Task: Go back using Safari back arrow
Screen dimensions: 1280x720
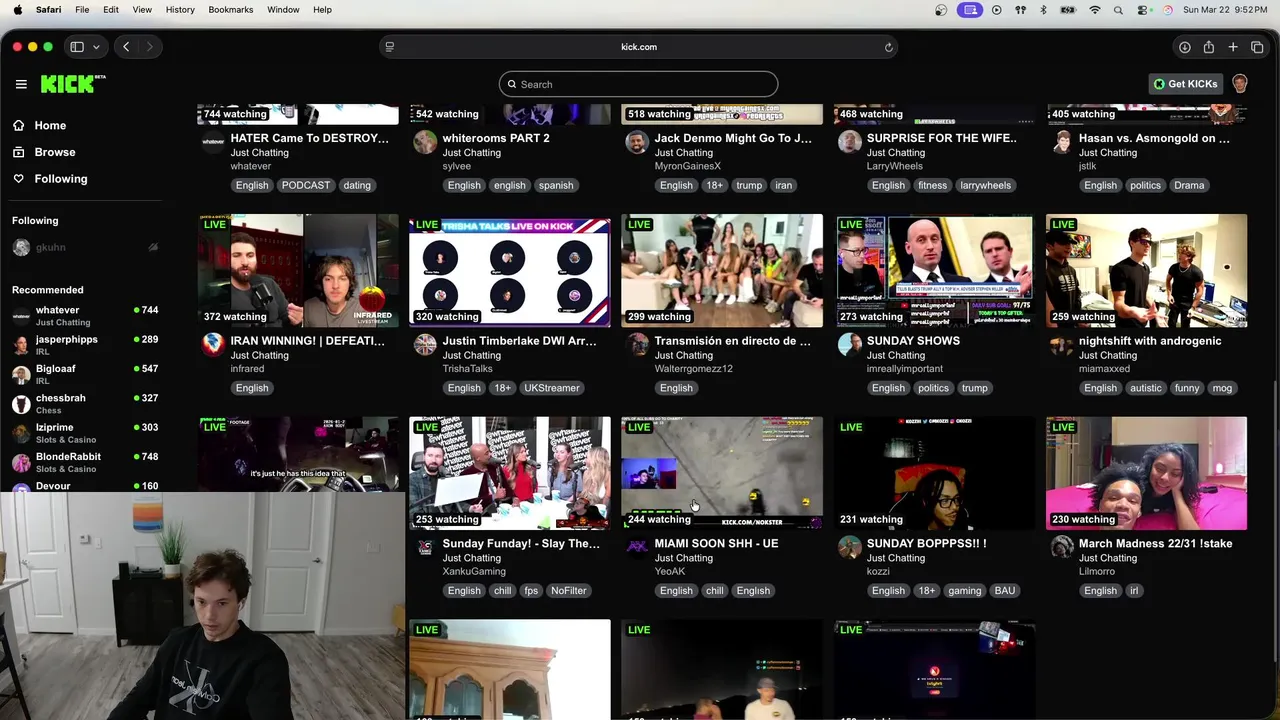Action: coord(126,47)
